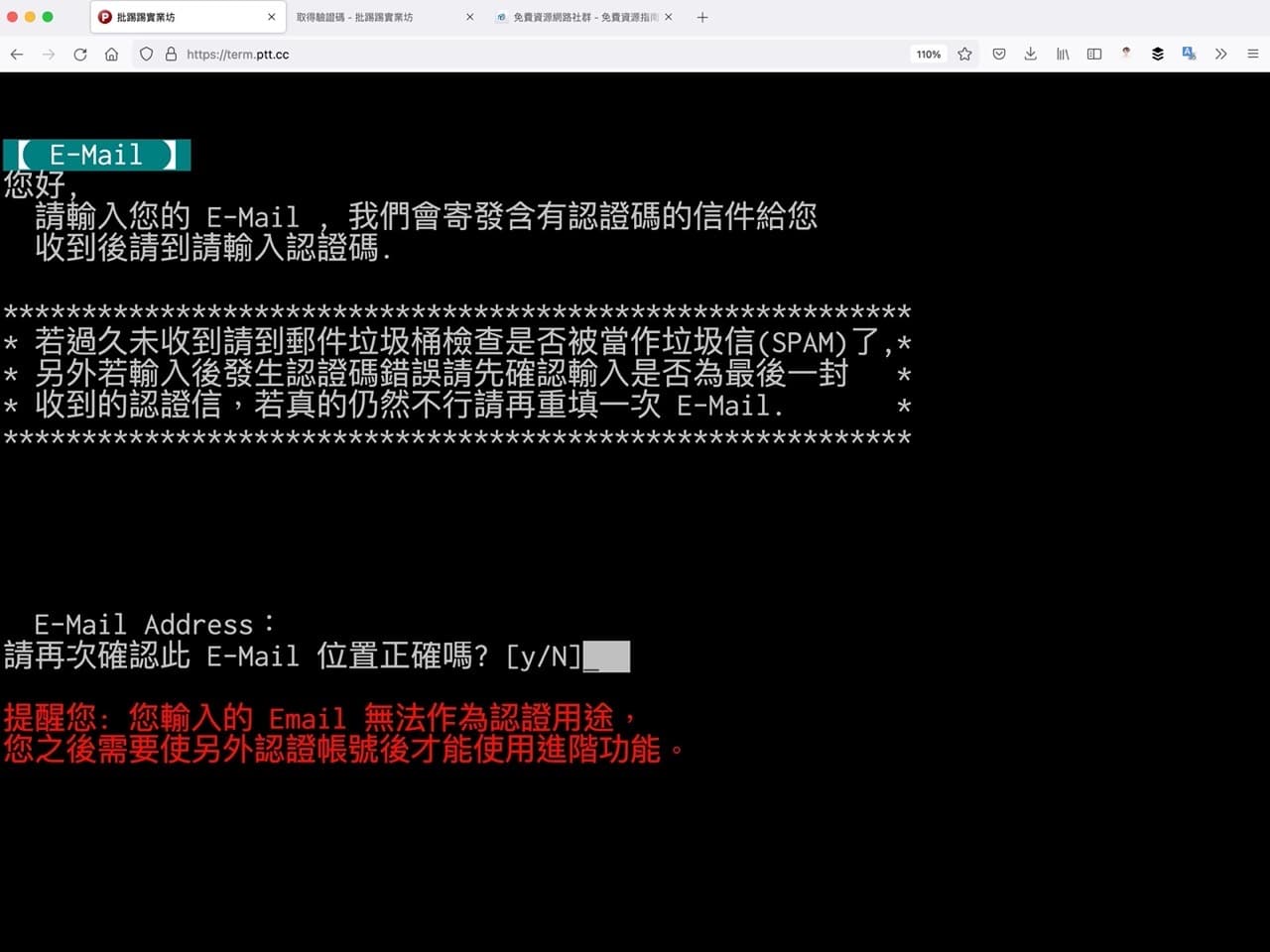The width and height of the screenshot is (1270, 952).
Task: Select the 批踢踢實業坊 active tab
Action: coord(188,17)
